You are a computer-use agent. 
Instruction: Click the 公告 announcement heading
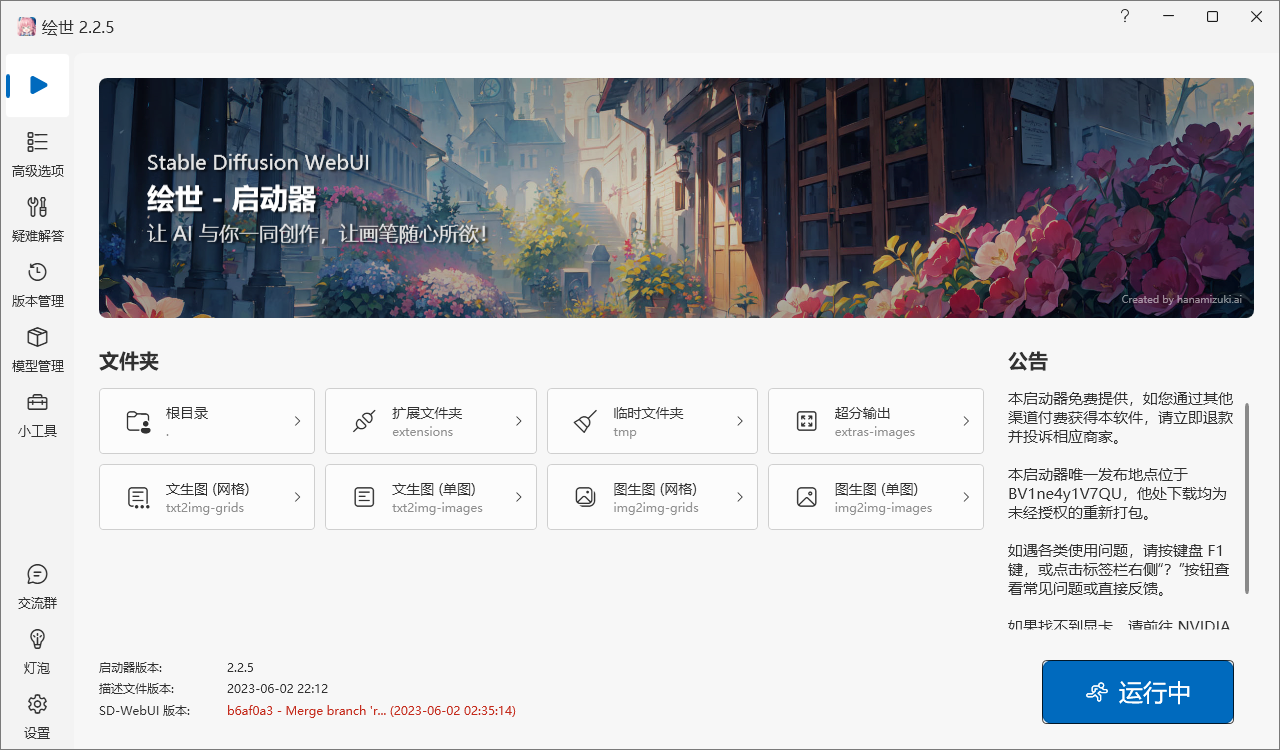tap(1028, 362)
